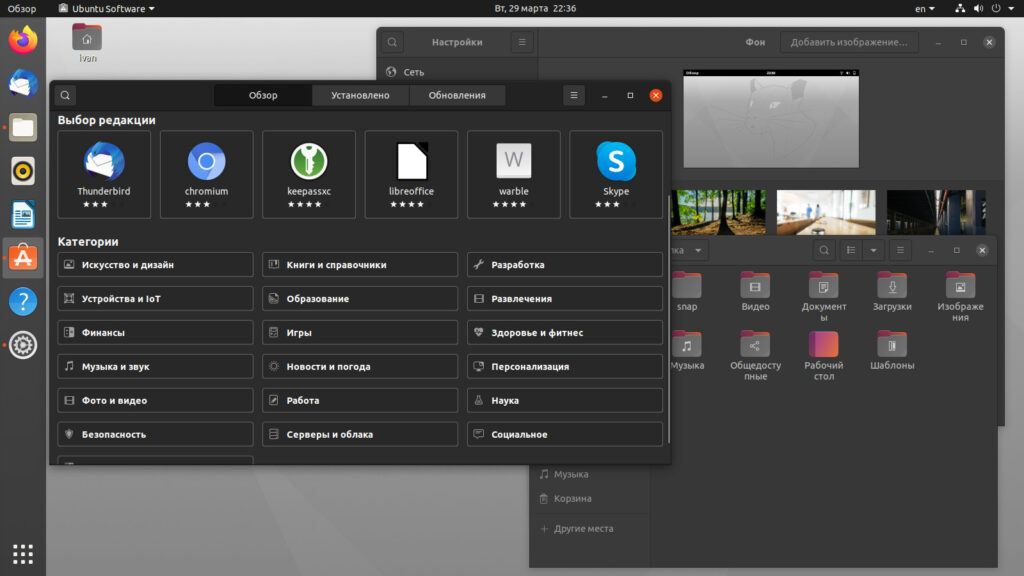Launch Firefox from the dock
The height and width of the screenshot is (576, 1024).
(23, 41)
